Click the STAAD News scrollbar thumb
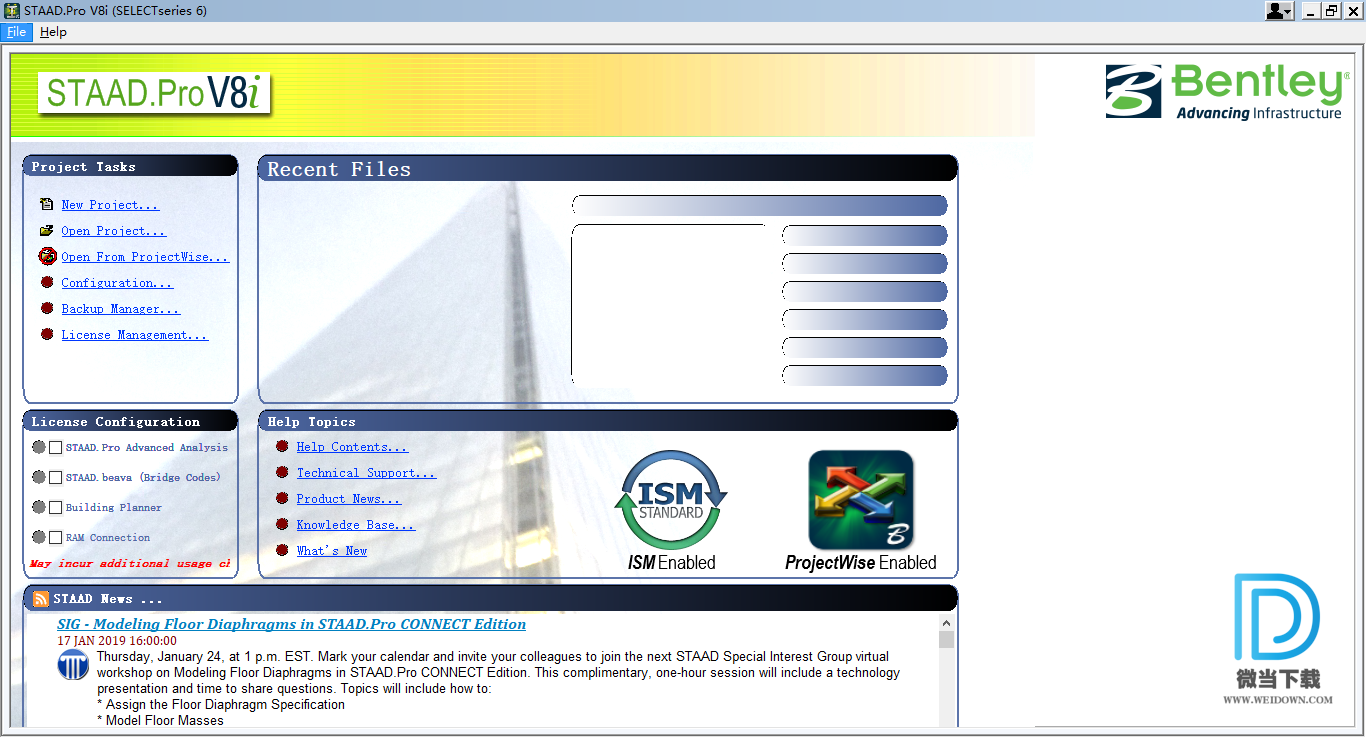 pos(946,640)
